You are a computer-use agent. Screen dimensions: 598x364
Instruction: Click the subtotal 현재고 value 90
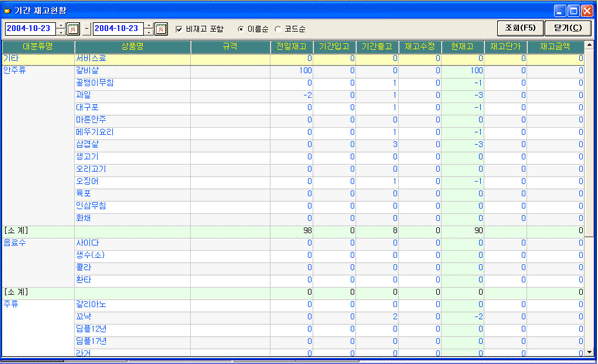[x=479, y=230]
